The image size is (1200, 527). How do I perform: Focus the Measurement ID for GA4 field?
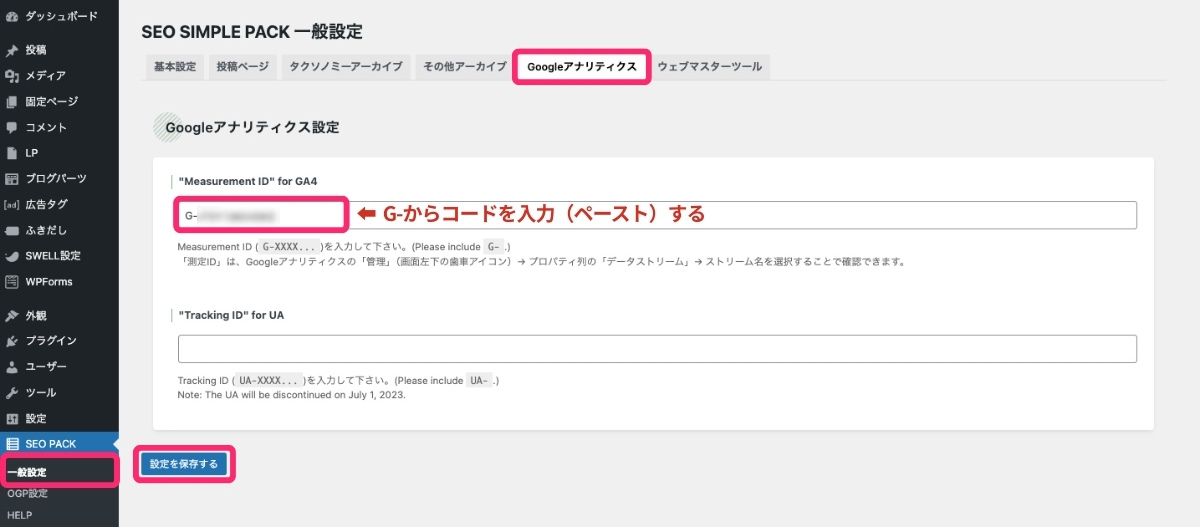point(657,215)
